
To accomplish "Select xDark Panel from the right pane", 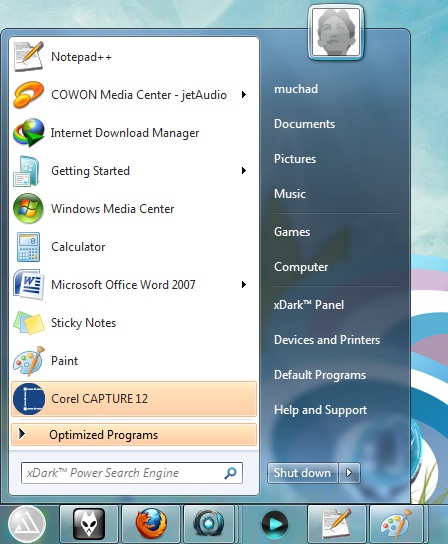I will tap(308, 305).
